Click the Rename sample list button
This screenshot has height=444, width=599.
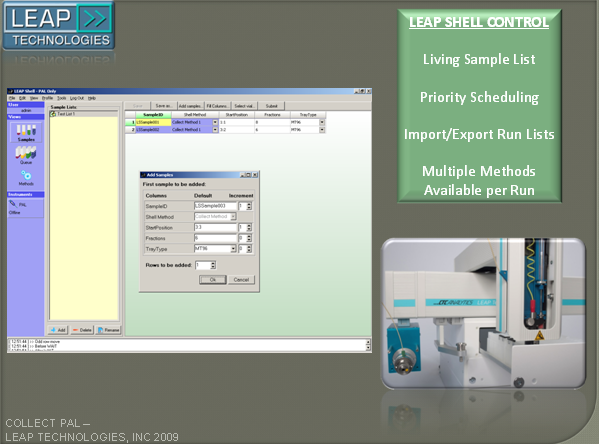pos(108,330)
